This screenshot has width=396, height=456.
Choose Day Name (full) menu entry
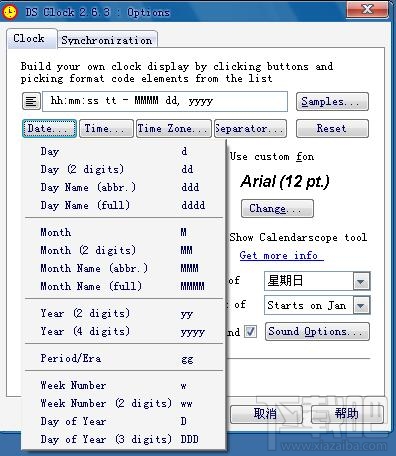click(124, 205)
